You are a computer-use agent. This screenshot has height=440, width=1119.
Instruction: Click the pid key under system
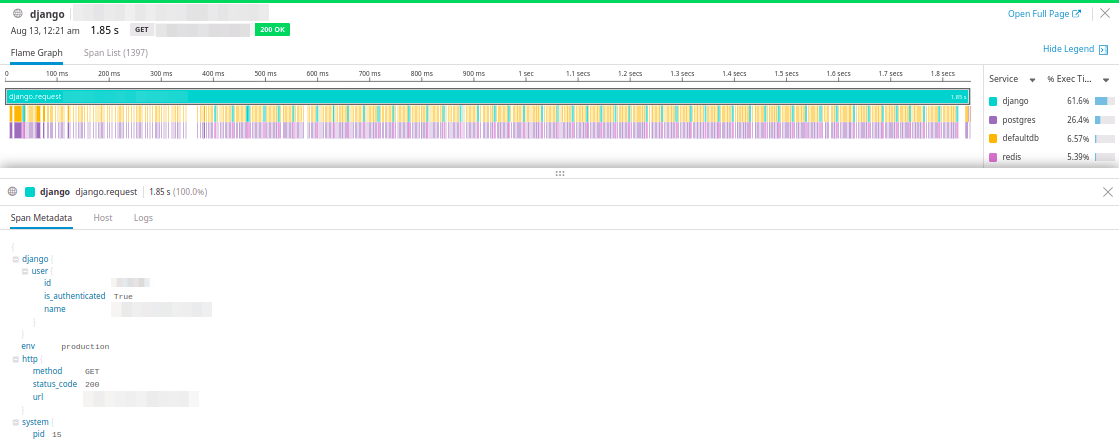(x=39, y=434)
